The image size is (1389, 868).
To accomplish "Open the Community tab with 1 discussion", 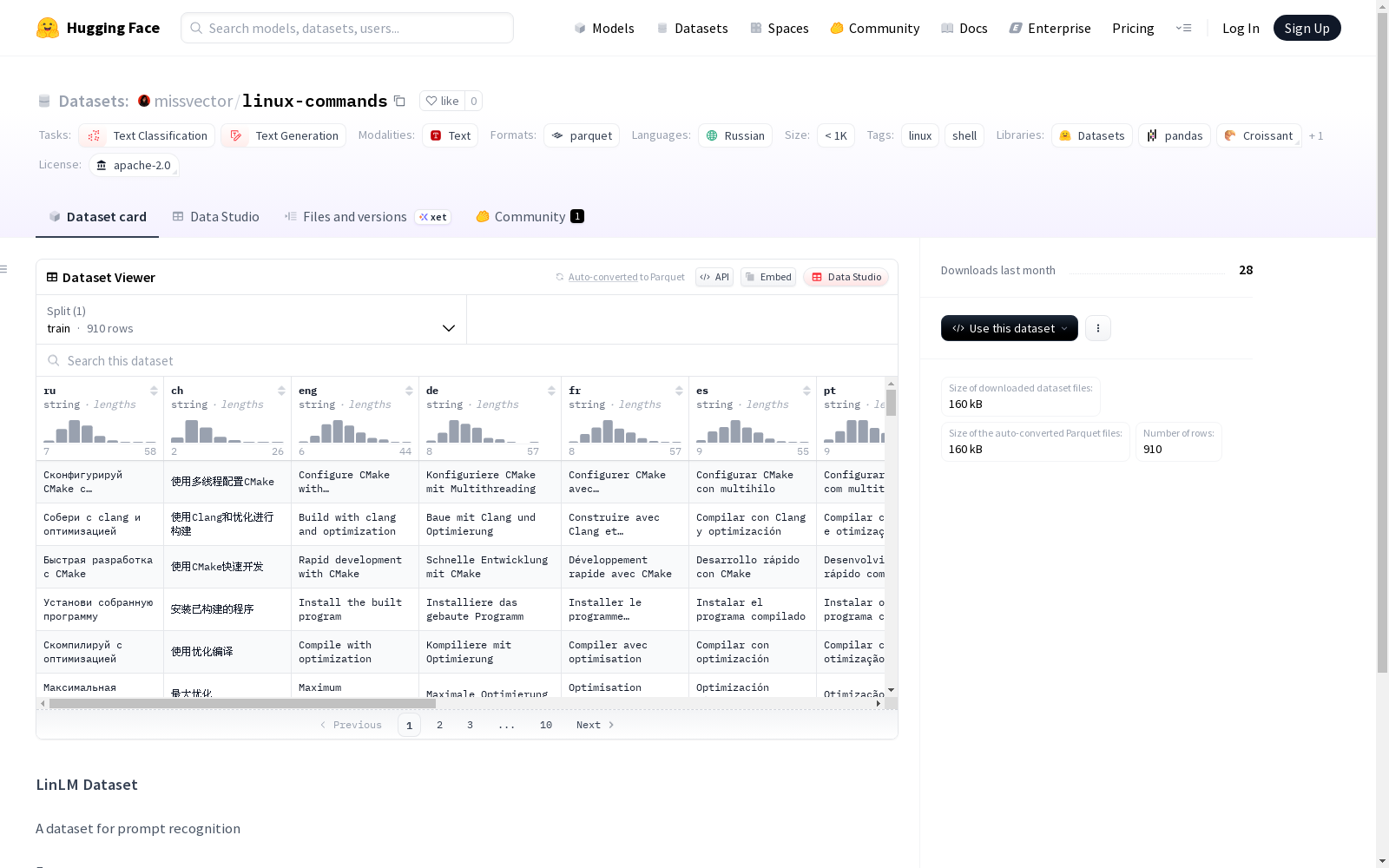I will coord(530,217).
